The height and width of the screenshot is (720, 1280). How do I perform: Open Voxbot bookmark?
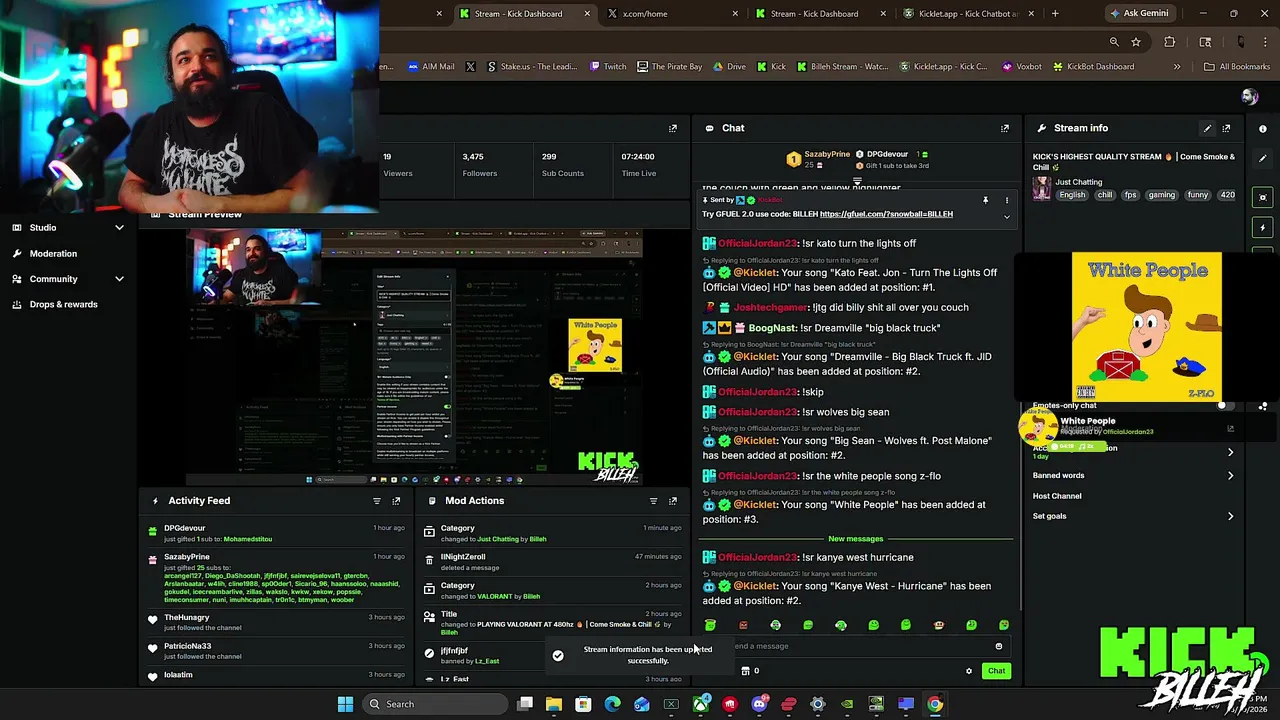point(1021,67)
